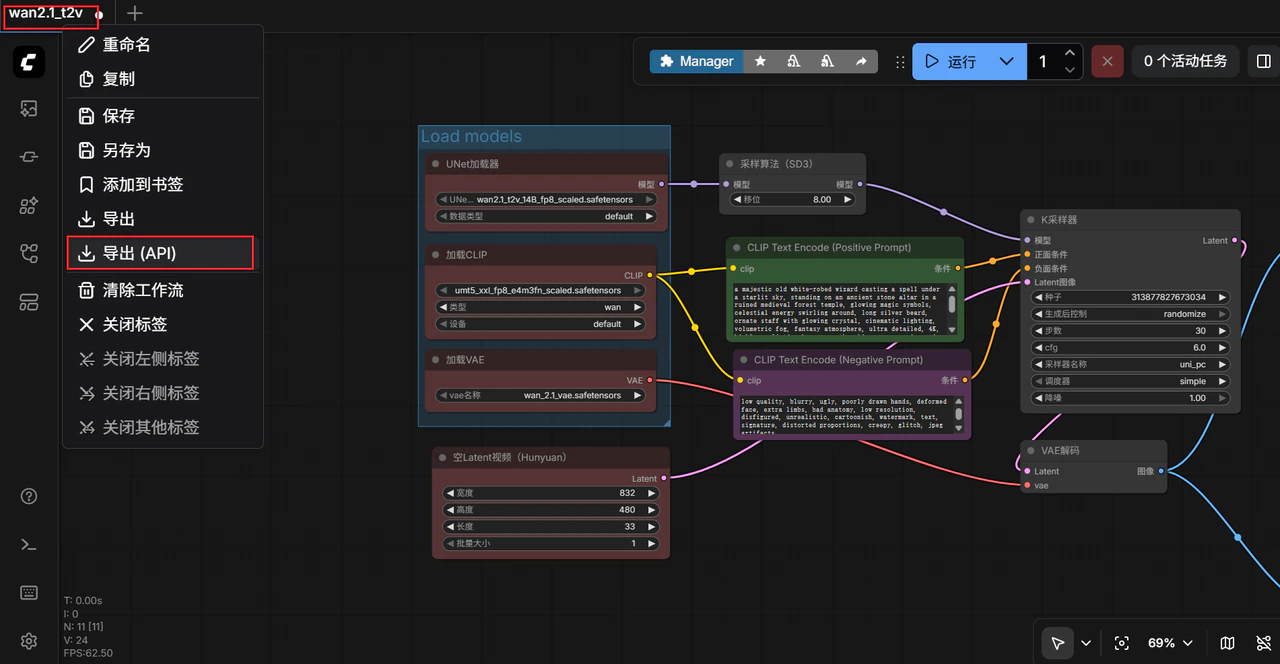Open the 0 个活动任务 queue button
The width and height of the screenshot is (1280, 664).
(1186, 61)
